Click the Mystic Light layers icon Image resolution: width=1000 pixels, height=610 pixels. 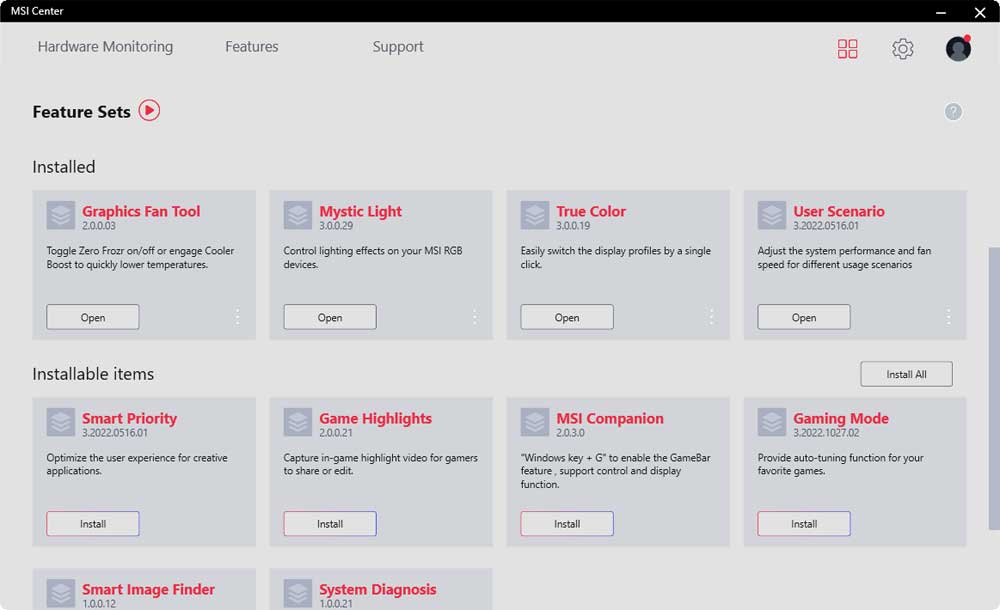click(x=298, y=215)
